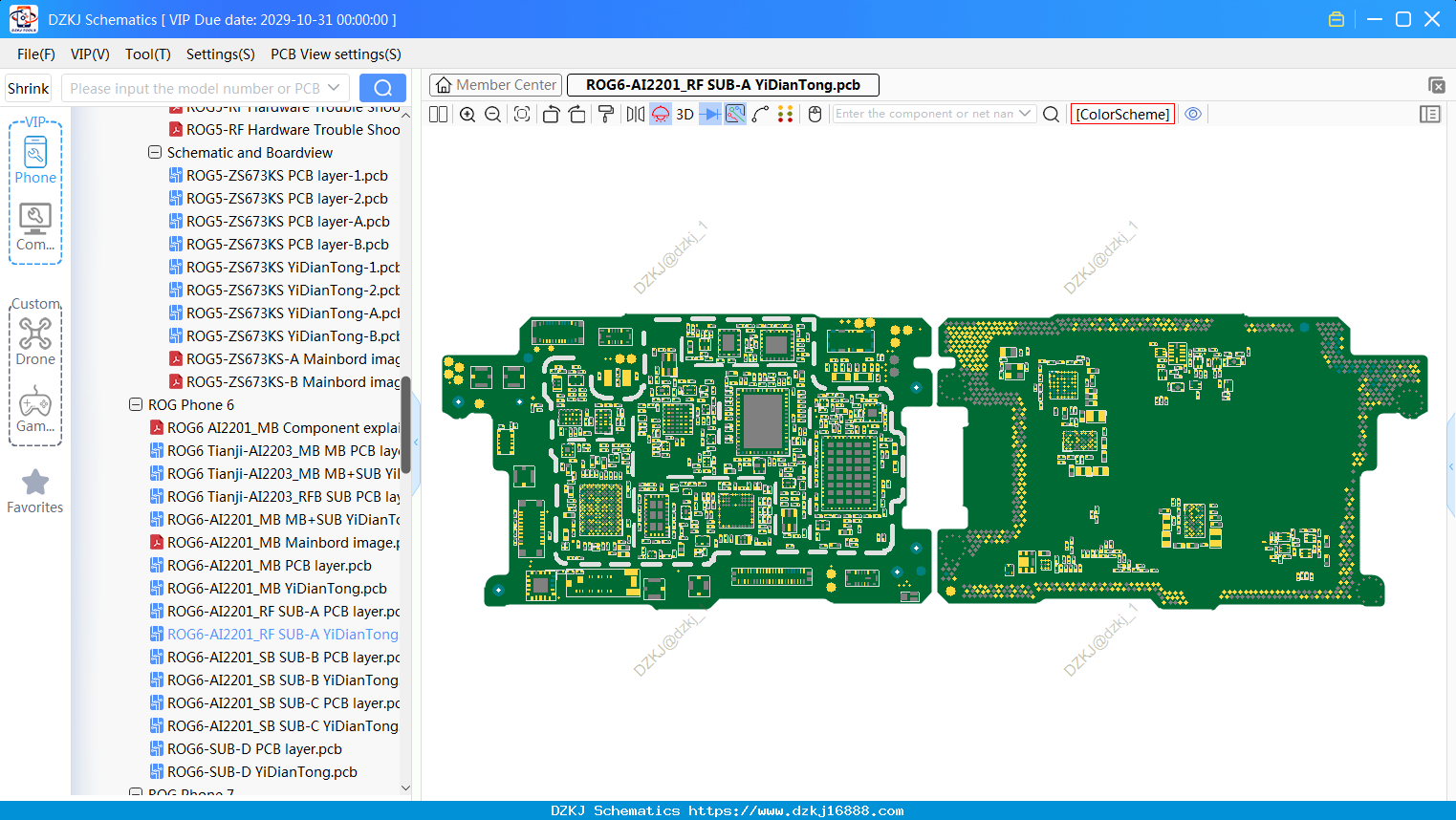Toggle the net trace display mode

click(735, 115)
